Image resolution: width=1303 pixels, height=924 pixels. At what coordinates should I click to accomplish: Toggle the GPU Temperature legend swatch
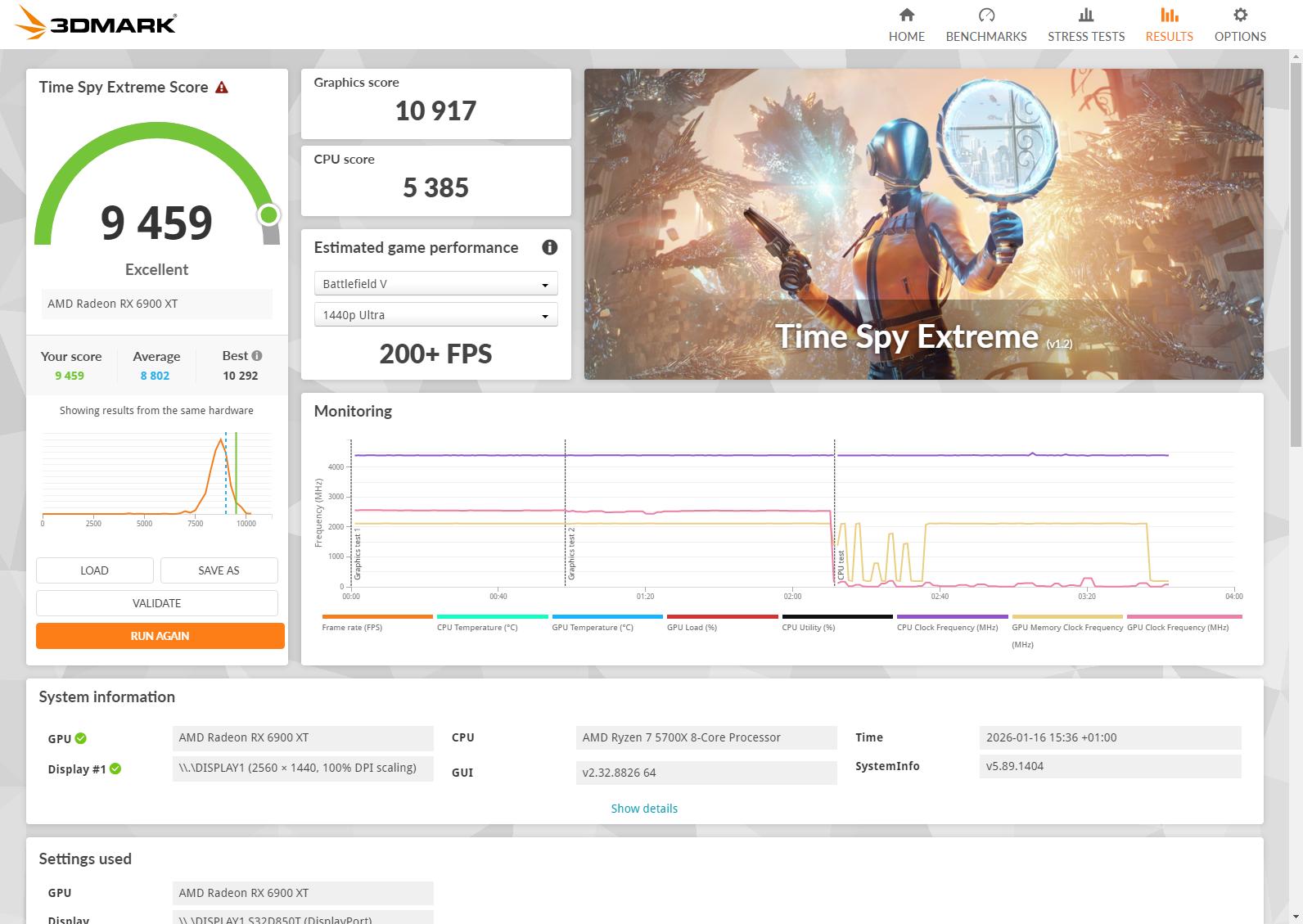point(607,616)
